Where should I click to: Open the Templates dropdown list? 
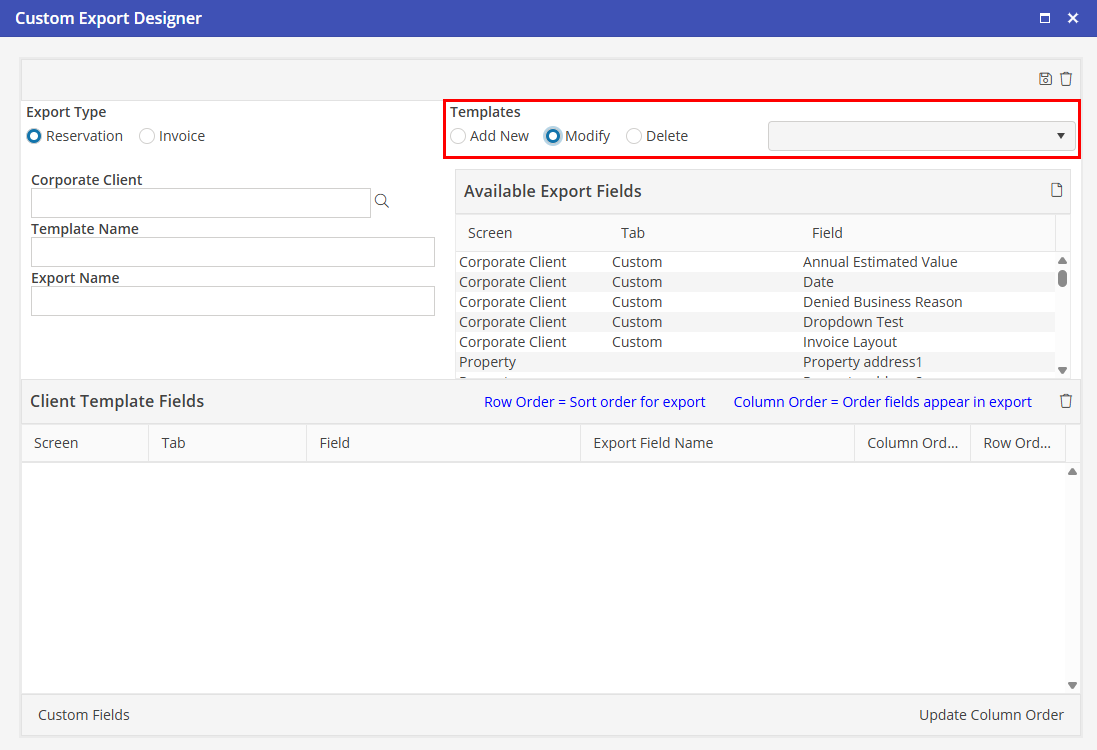tap(921, 136)
